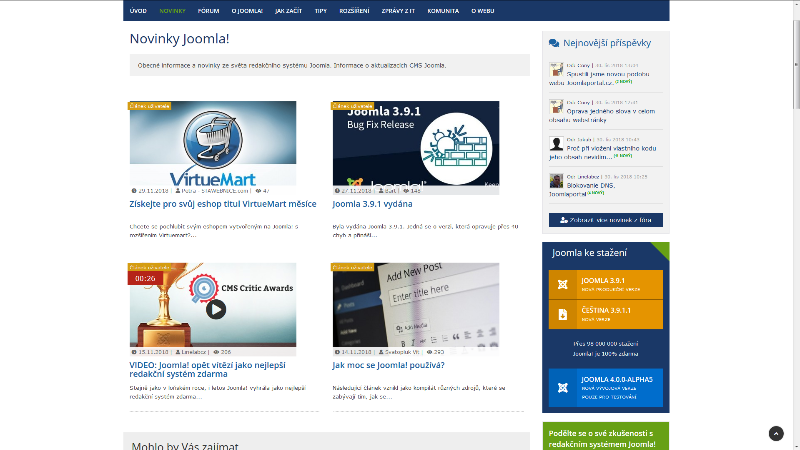The height and width of the screenshot is (450, 800).
Task: Click the TIPY menu item
Action: click(320, 11)
